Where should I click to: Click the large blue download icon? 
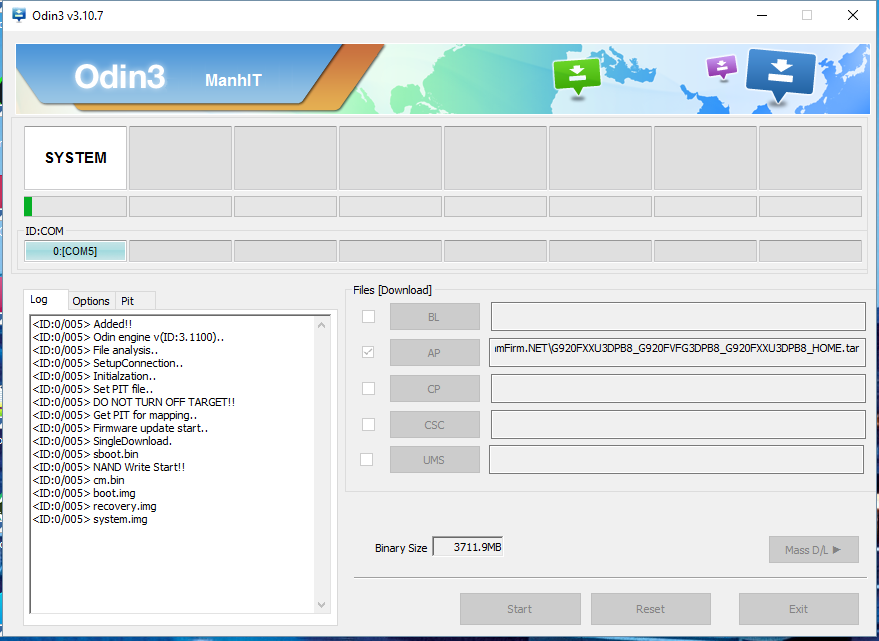click(x=781, y=72)
